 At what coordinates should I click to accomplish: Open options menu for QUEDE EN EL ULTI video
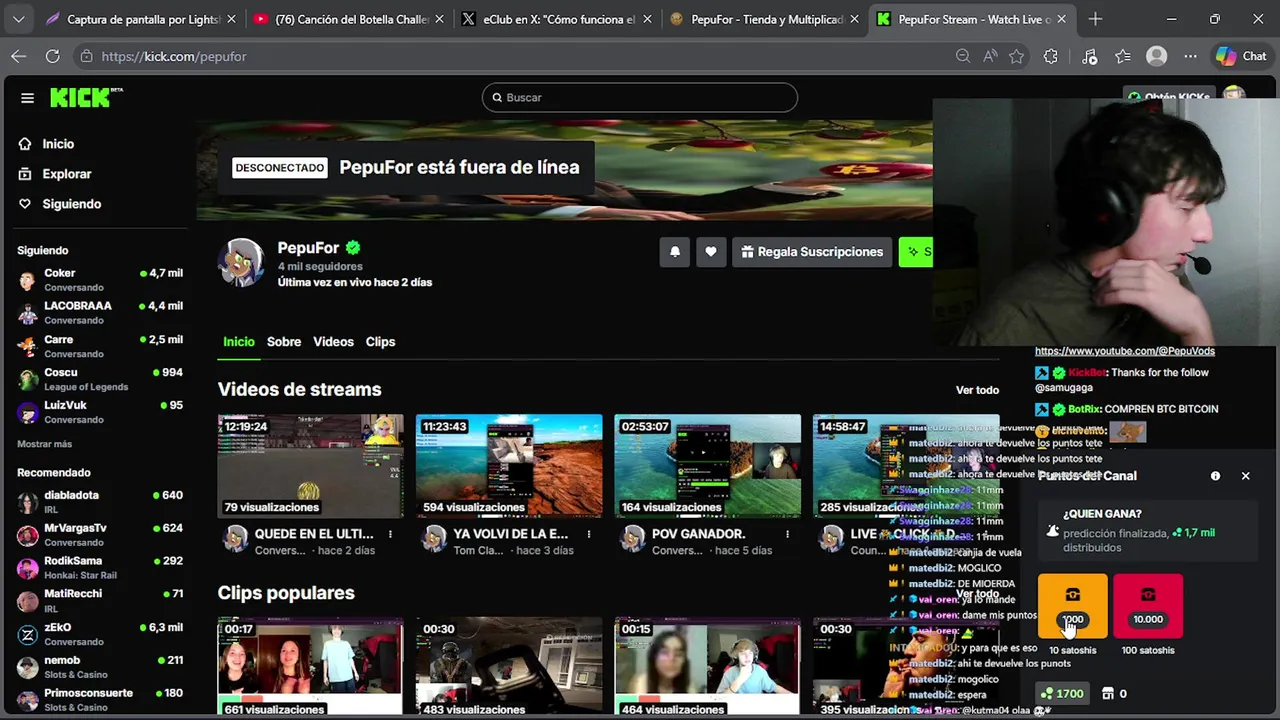click(390, 535)
